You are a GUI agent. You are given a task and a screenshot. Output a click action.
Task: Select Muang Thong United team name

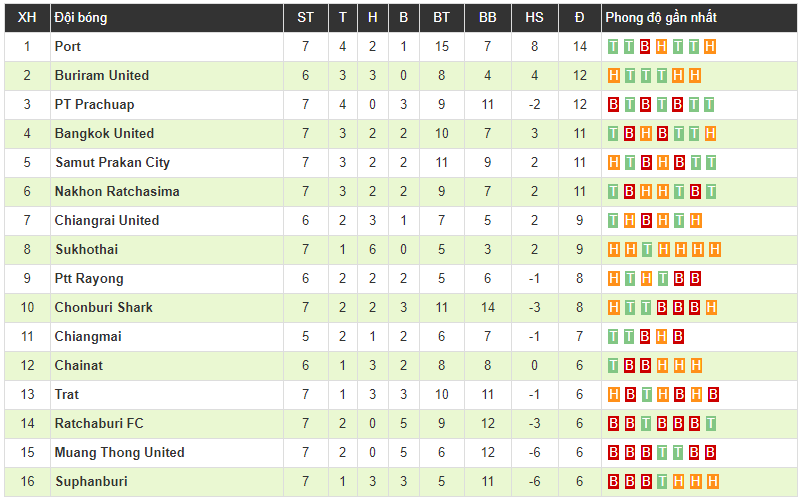point(119,452)
